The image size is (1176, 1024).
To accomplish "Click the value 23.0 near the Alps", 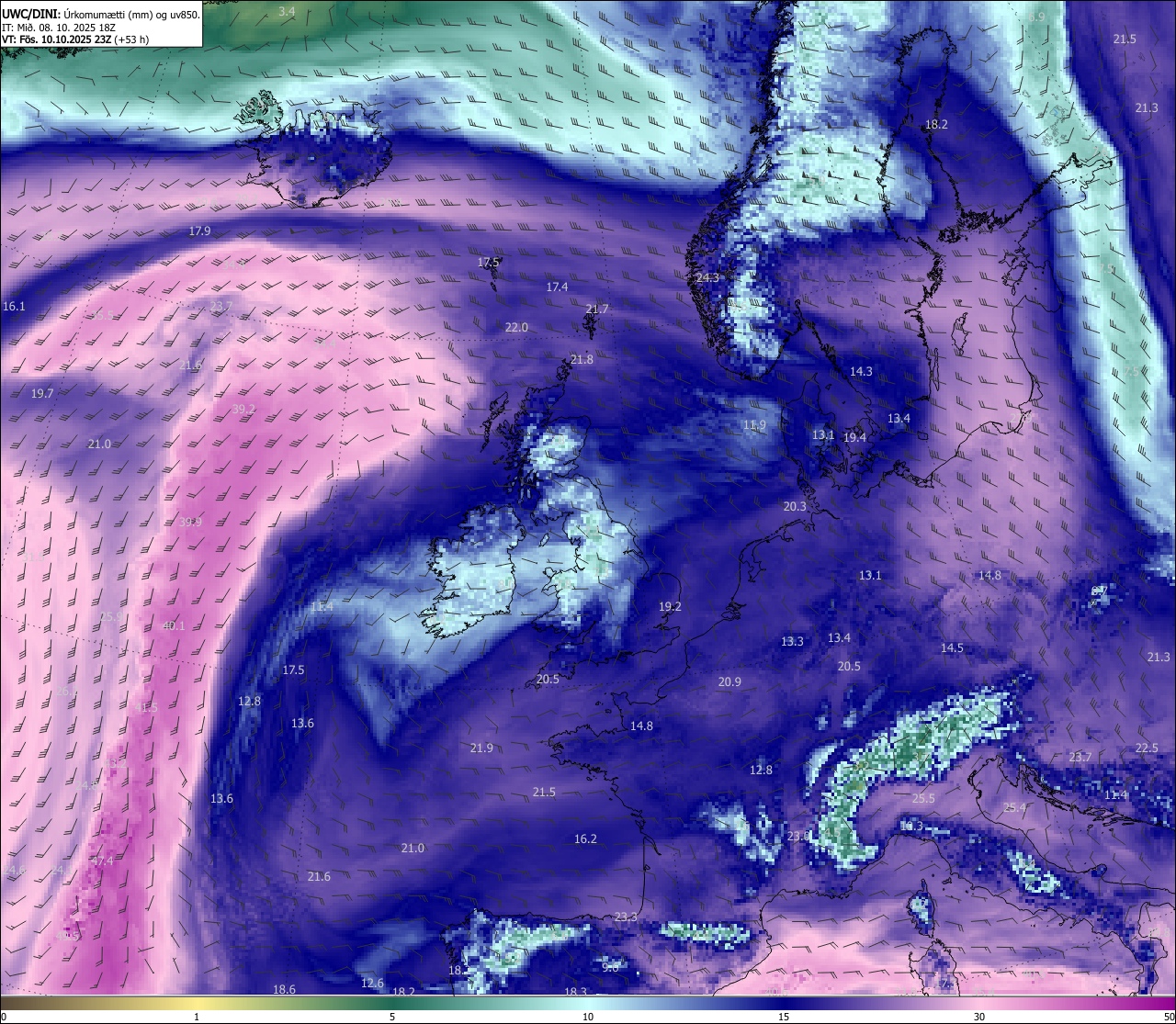I will pyautogui.click(x=798, y=836).
